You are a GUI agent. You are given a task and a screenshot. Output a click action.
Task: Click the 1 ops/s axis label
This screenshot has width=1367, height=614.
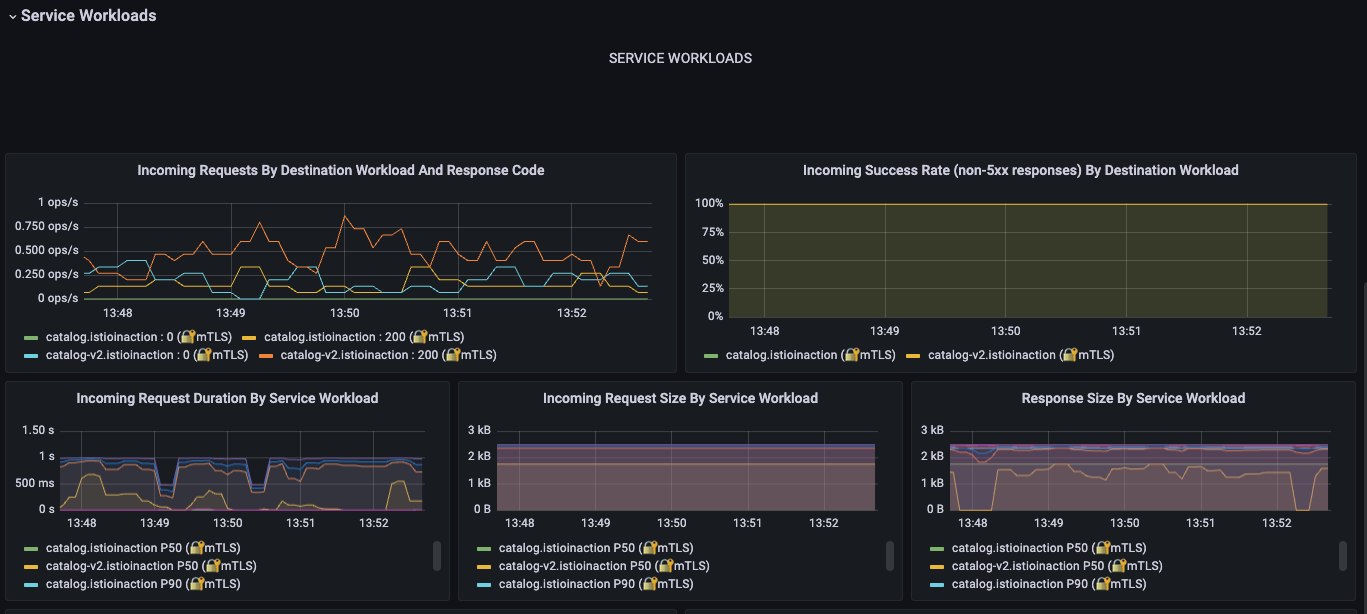pyautogui.click(x=58, y=202)
